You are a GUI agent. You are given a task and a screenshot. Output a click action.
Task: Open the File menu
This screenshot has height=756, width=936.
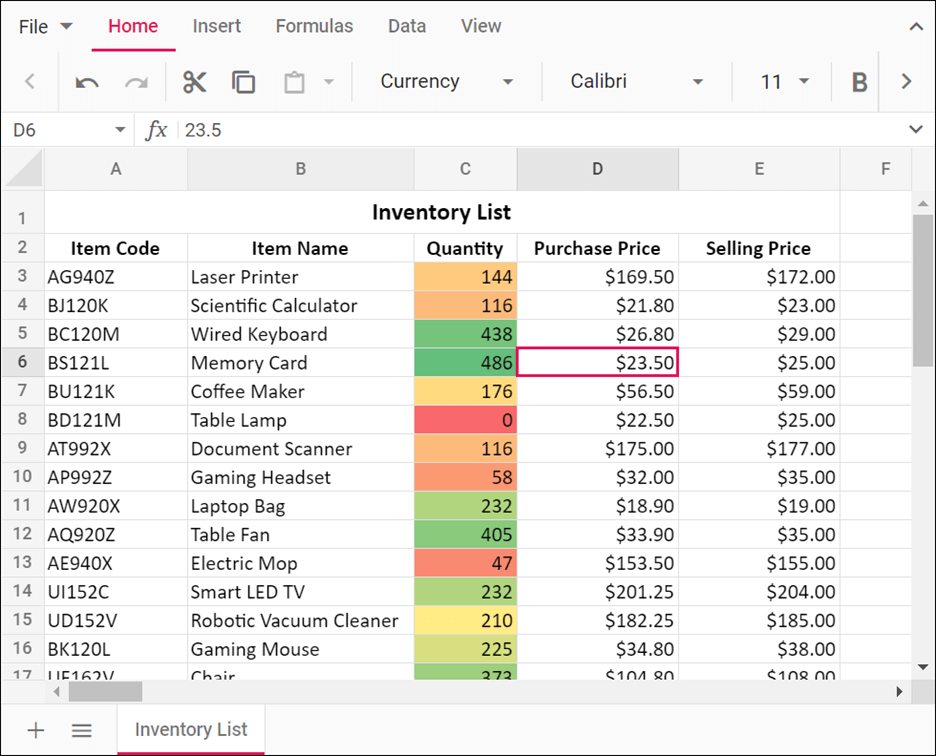click(45, 26)
